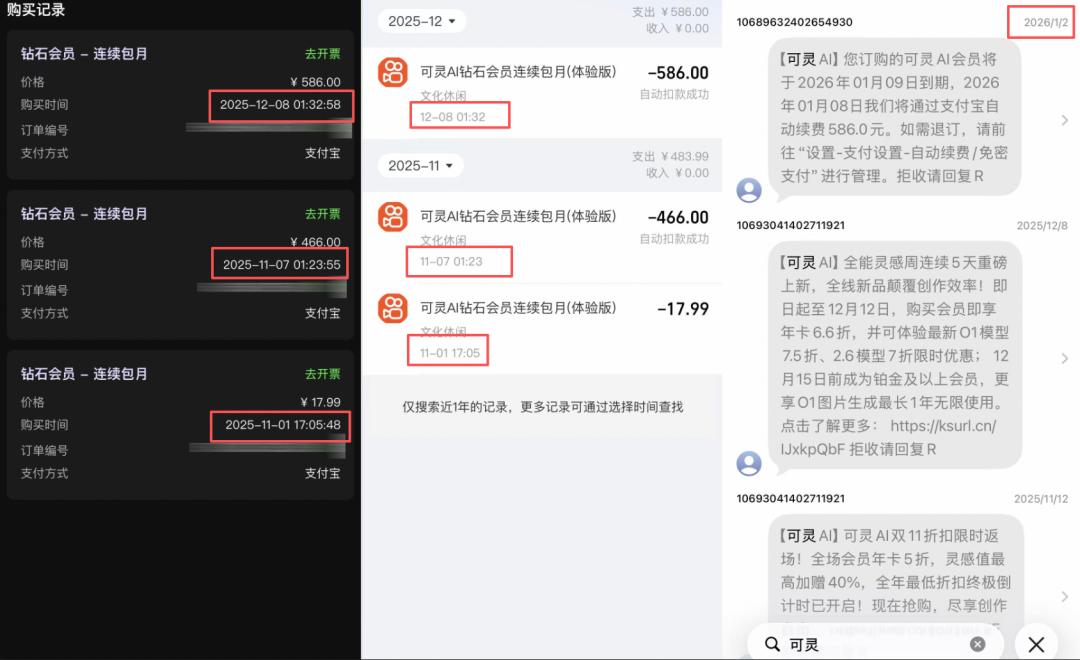This screenshot has height=660, width=1080.
Task: Open chevron of 双11 discount message
Action: click(x=1065, y=597)
